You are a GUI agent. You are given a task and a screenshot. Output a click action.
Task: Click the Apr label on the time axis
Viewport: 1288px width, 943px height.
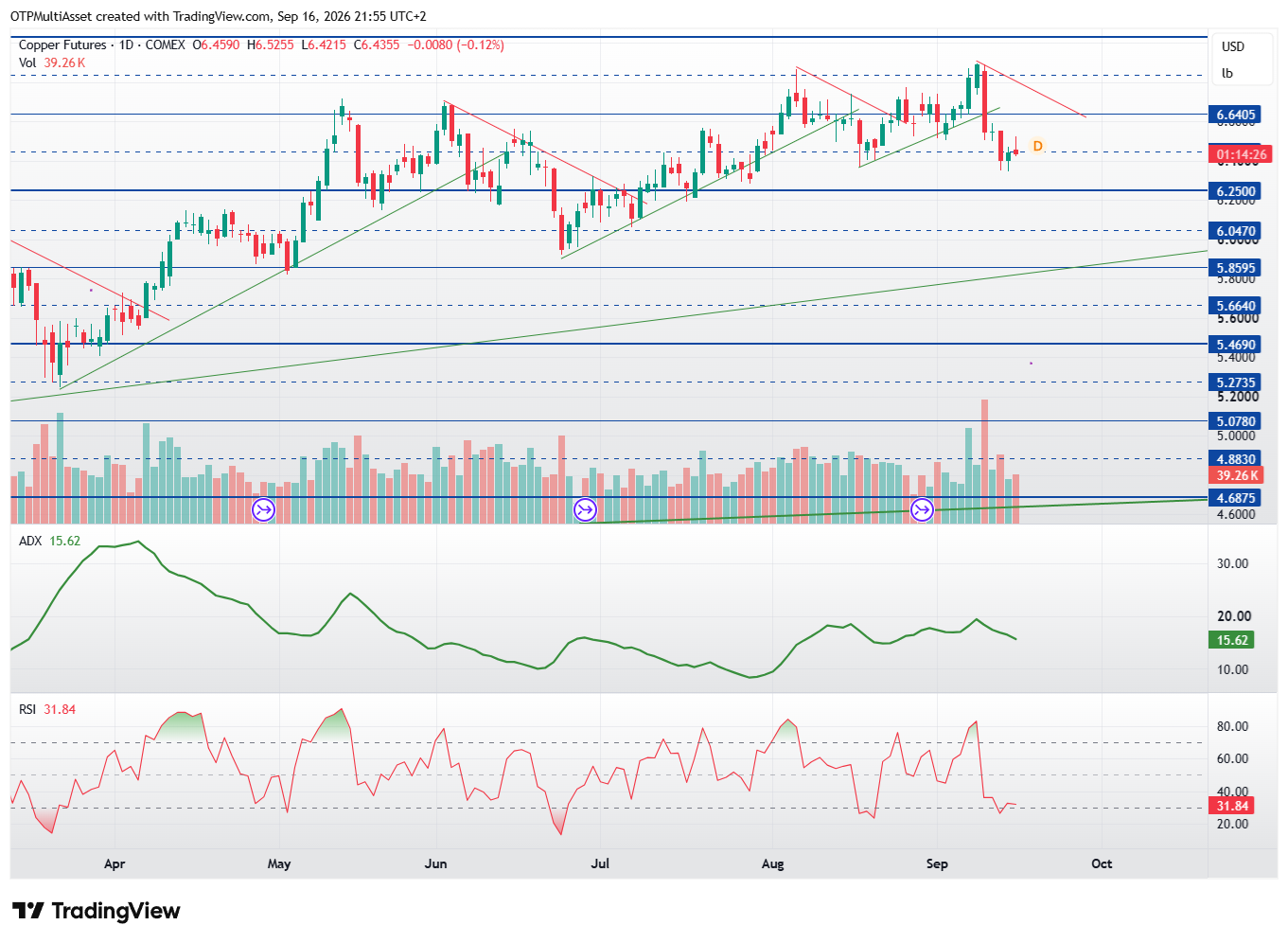tap(115, 863)
